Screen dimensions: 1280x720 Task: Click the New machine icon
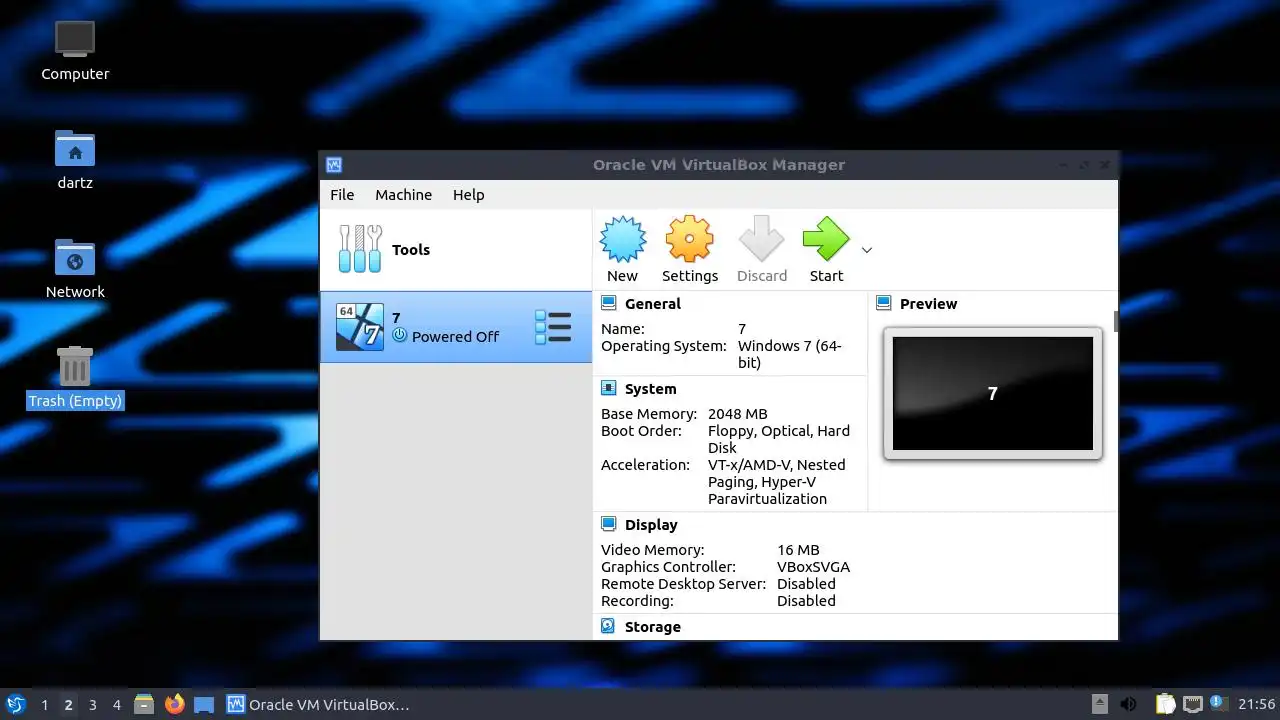[x=622, y=240]
